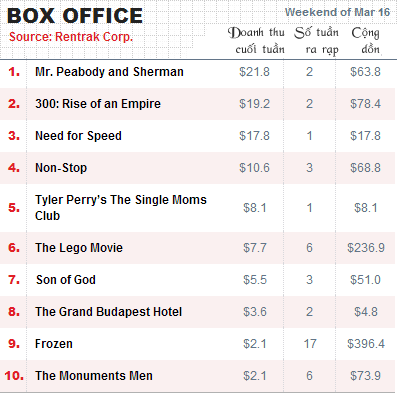Viewport: 397px width, 393px height.
Task: Click the Source: Rentrak Corp. text
Action: [71, 37]
